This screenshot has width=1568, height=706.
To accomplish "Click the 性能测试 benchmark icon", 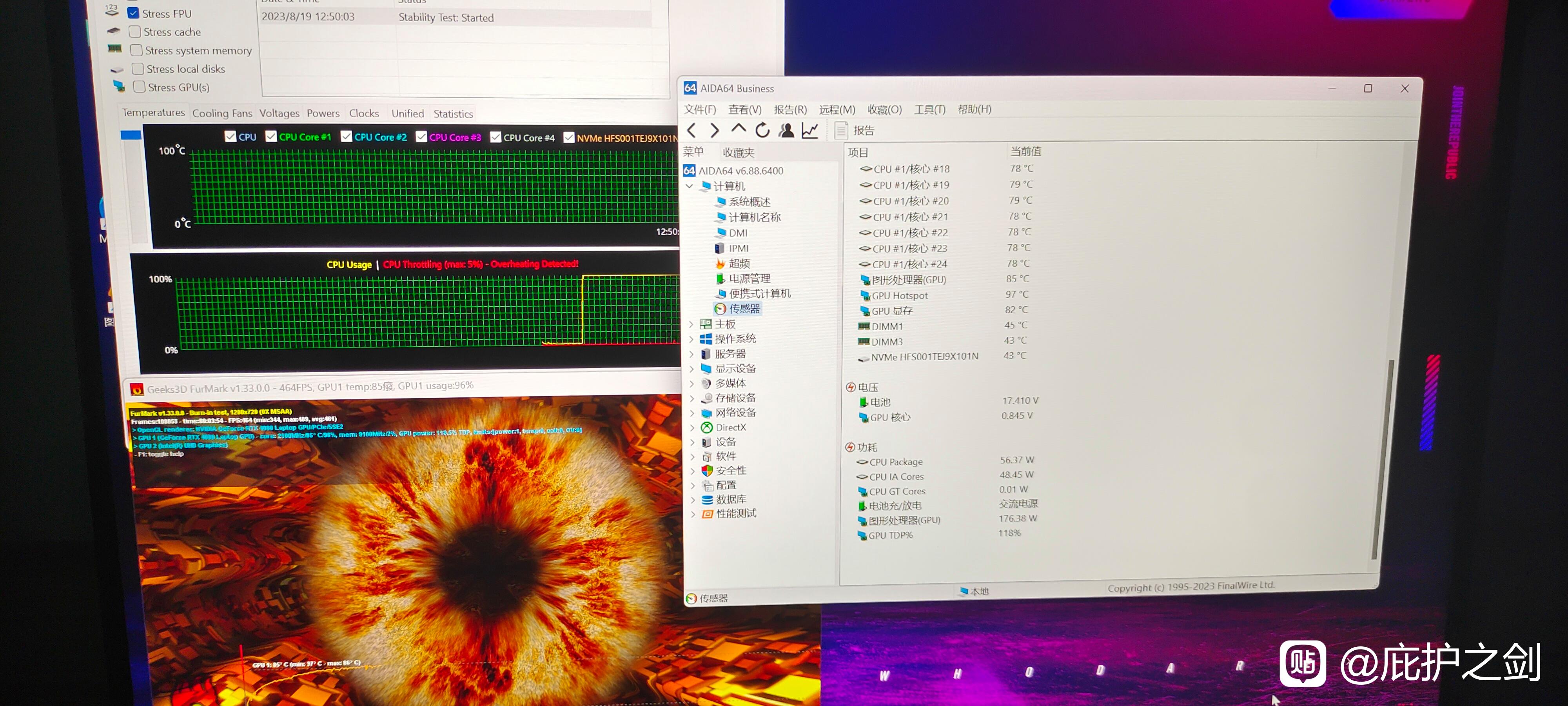I will 707,514.
